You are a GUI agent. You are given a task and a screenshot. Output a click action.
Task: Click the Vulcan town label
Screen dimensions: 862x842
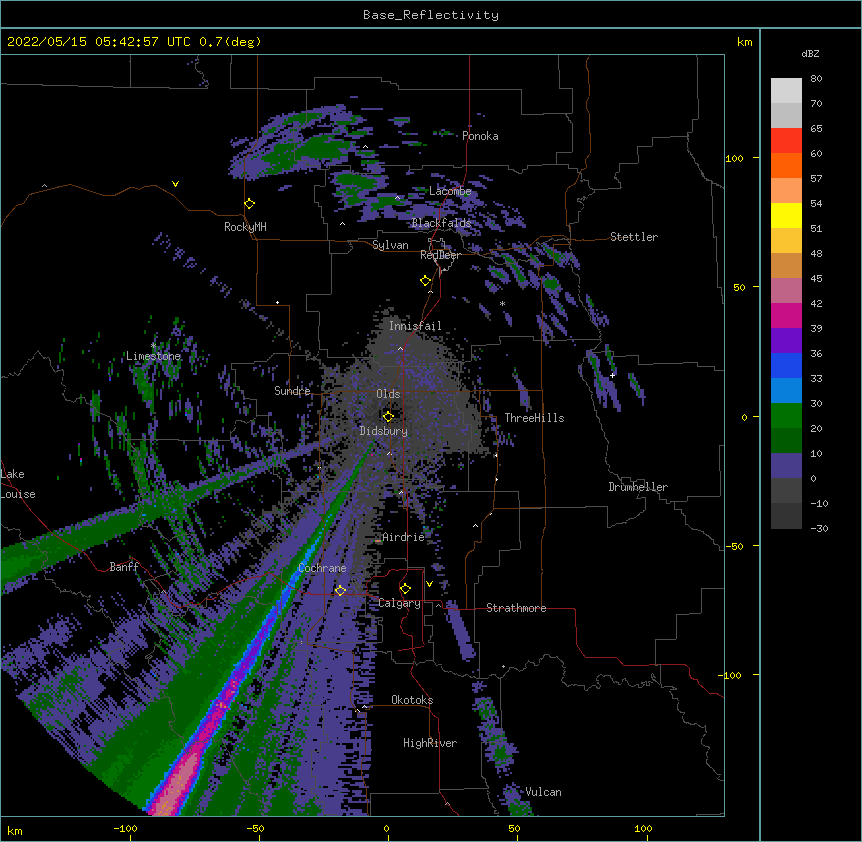click(543, 792)
